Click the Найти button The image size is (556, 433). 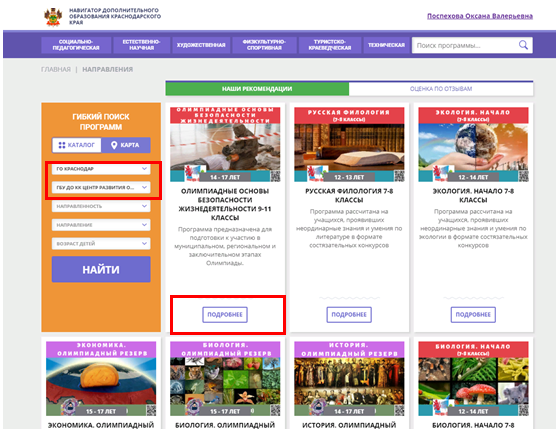[x=101, y=270]
